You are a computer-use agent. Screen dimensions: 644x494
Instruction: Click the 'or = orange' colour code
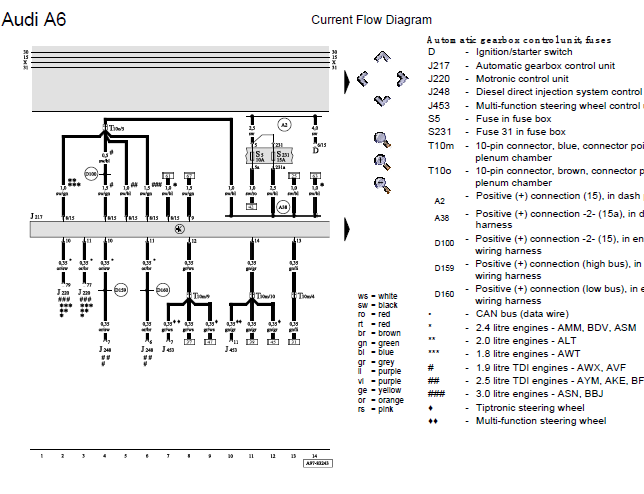click(x=381, y=400)
